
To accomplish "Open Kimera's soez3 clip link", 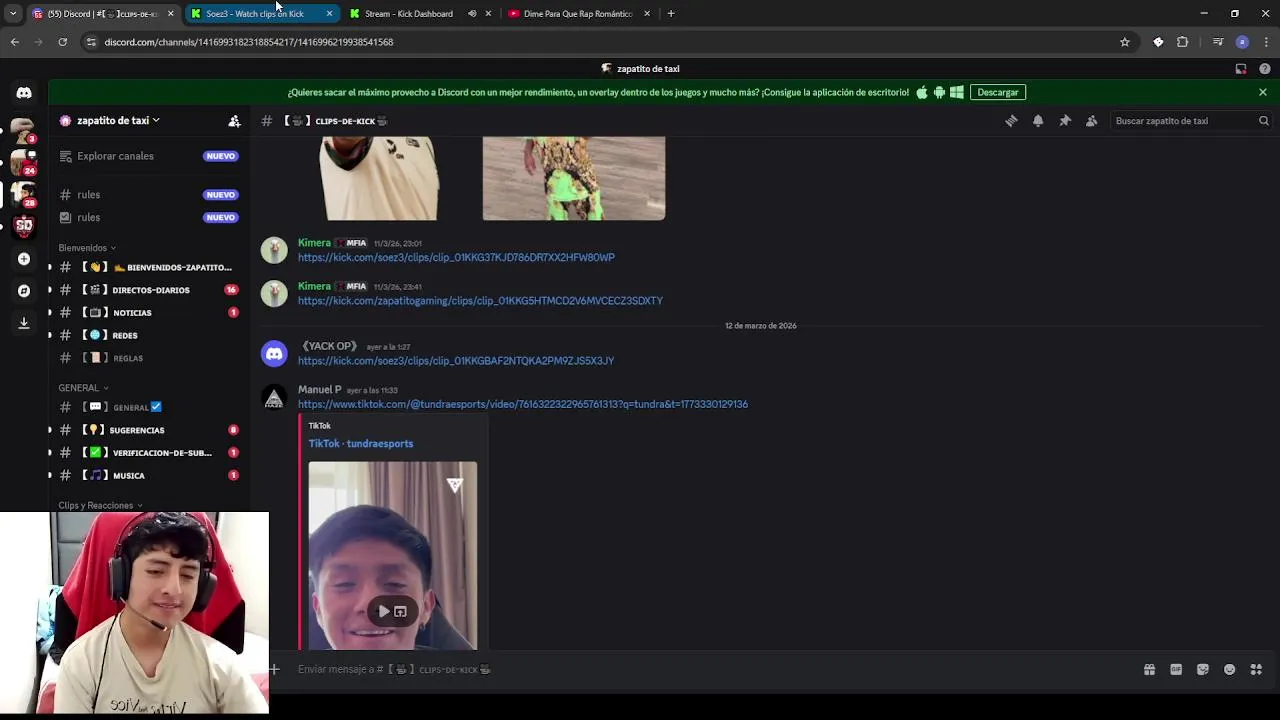I will 456,257.
